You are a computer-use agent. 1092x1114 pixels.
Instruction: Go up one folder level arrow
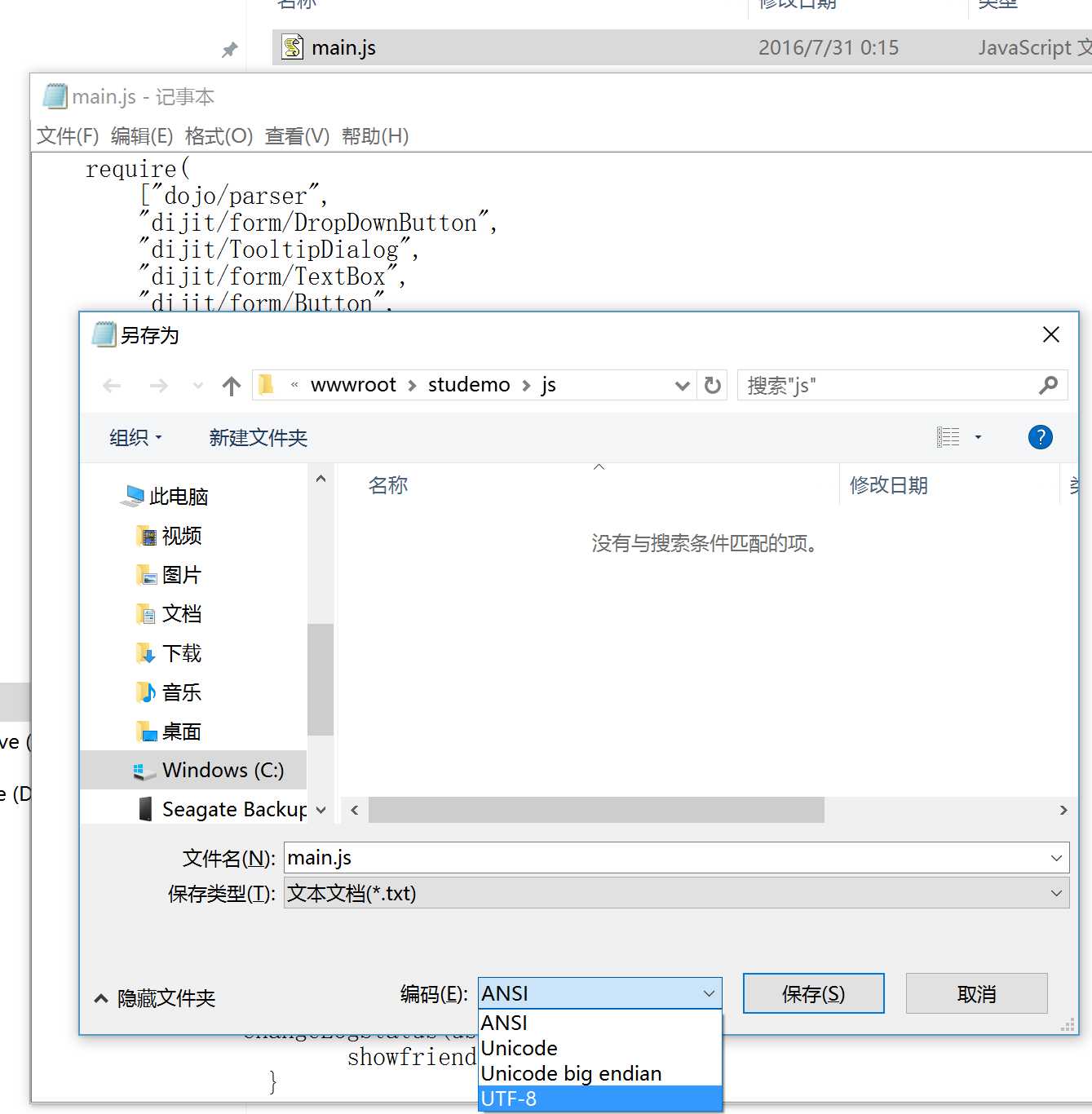(232, 386)
